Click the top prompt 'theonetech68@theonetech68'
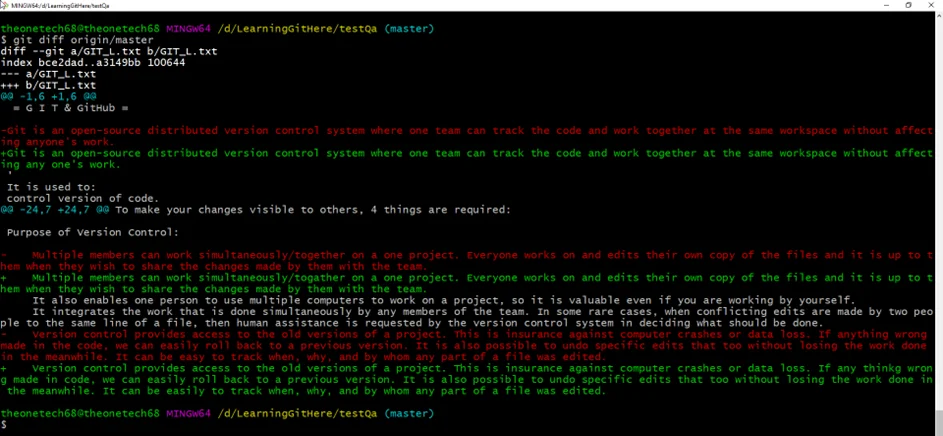This screenshot has width=943, height=436. [80, 28]
